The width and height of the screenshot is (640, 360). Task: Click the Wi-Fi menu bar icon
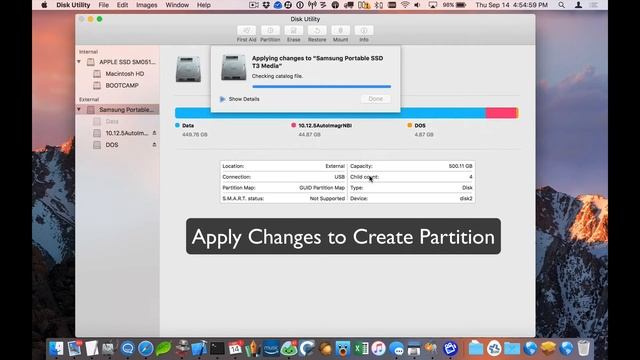click(405, 5)
